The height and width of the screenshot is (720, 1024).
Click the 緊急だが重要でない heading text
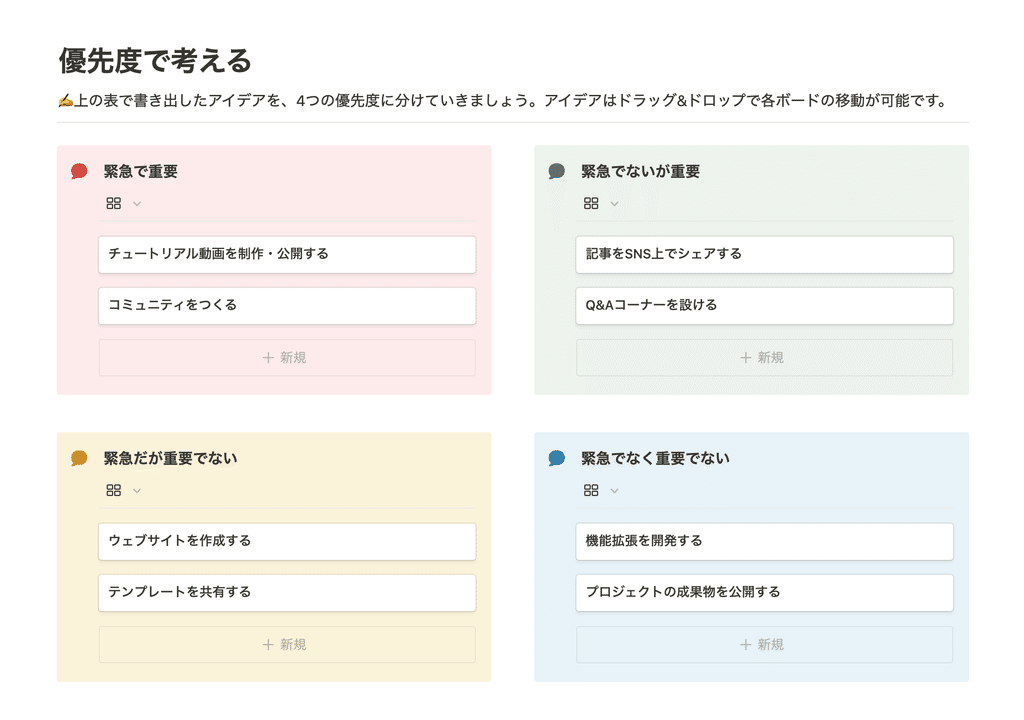[x=170, y=459]
